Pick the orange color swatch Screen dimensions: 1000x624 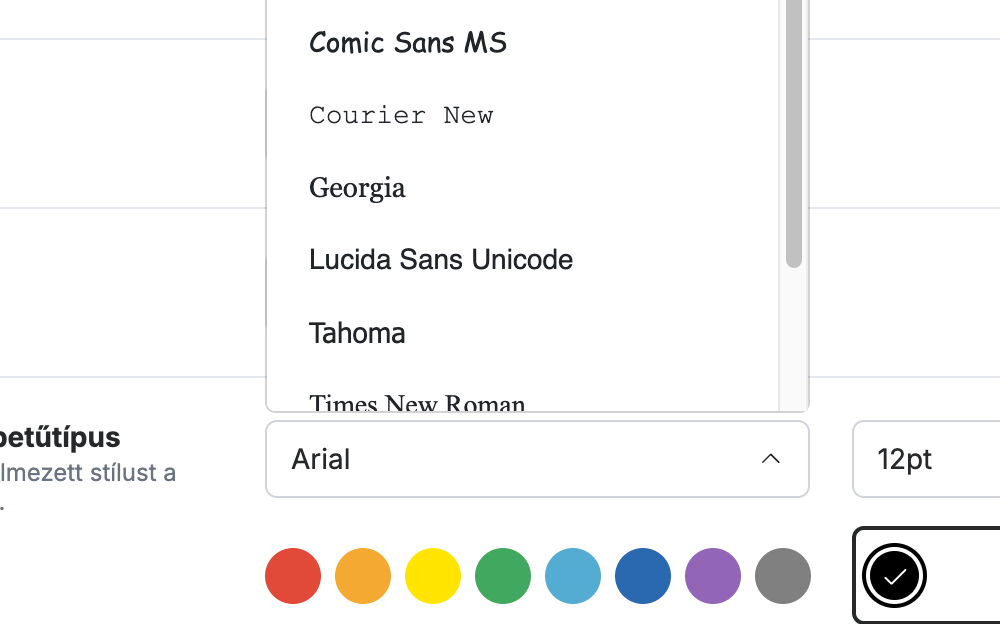pos(363,576)
